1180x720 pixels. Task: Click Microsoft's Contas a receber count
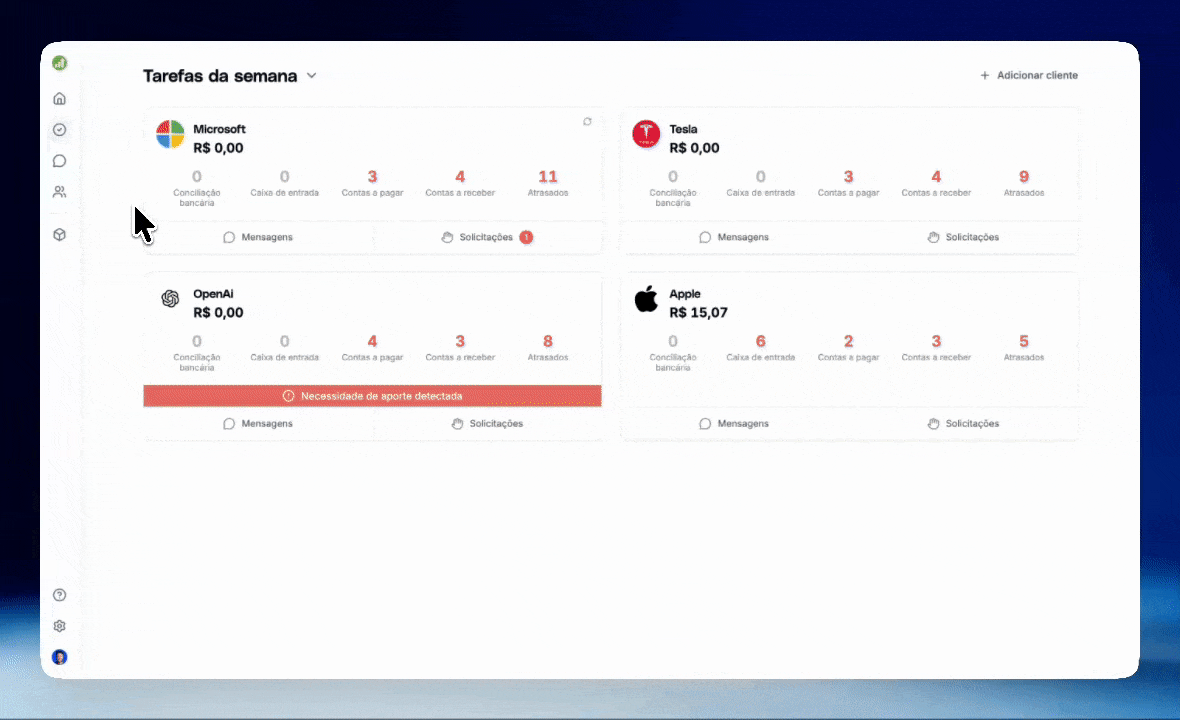pos(460,177)
